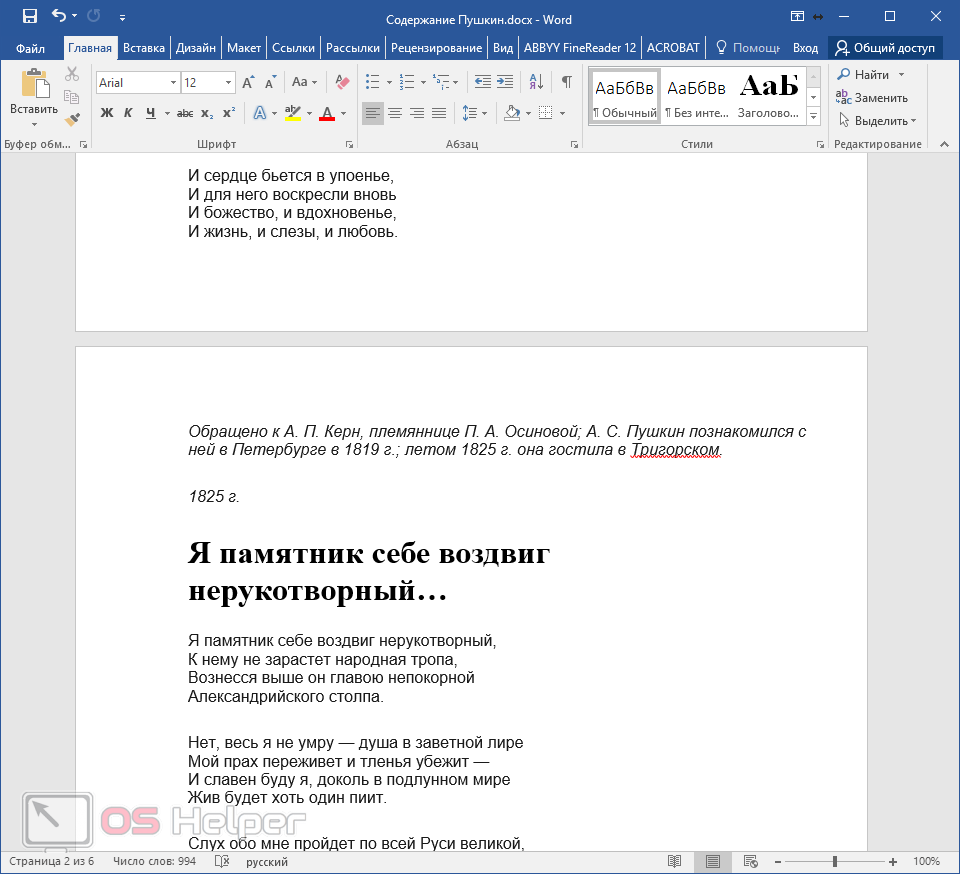960x874 pixels.
Task: Apply justified text alignment
Action: point(439,113)
